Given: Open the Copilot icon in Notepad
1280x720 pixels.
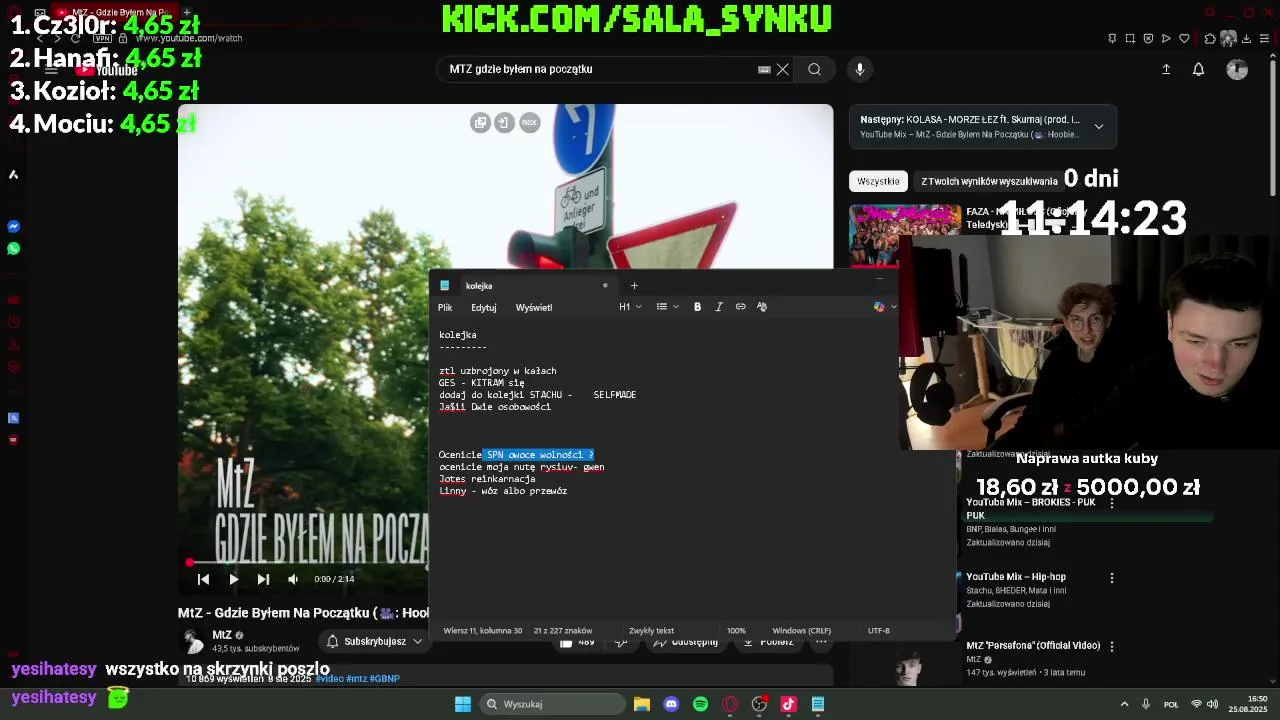Looking at the screenshot, I should (879, 307).
